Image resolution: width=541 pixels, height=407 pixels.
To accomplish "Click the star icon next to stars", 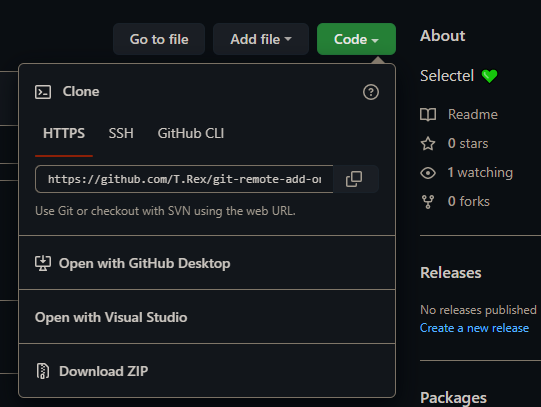I will pos(428,143).
